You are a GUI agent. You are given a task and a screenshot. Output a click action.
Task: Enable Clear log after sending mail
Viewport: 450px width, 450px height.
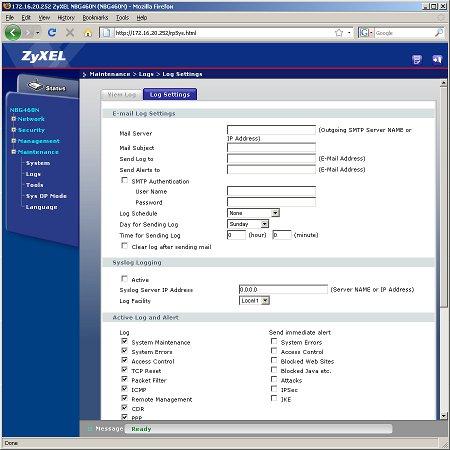(x=124, y=246)
